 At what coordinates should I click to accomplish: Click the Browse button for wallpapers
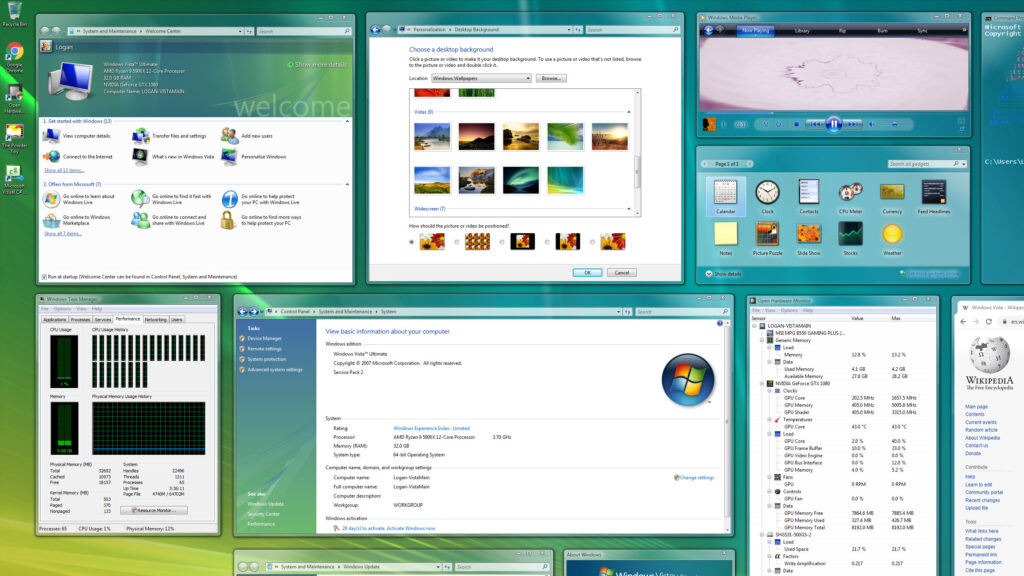point(551,78)
